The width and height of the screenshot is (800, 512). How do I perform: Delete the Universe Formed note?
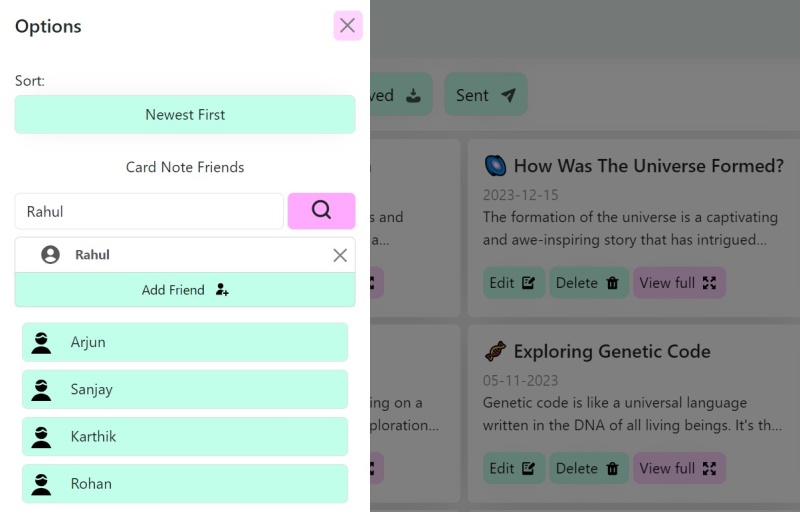[x=588, y=283]
